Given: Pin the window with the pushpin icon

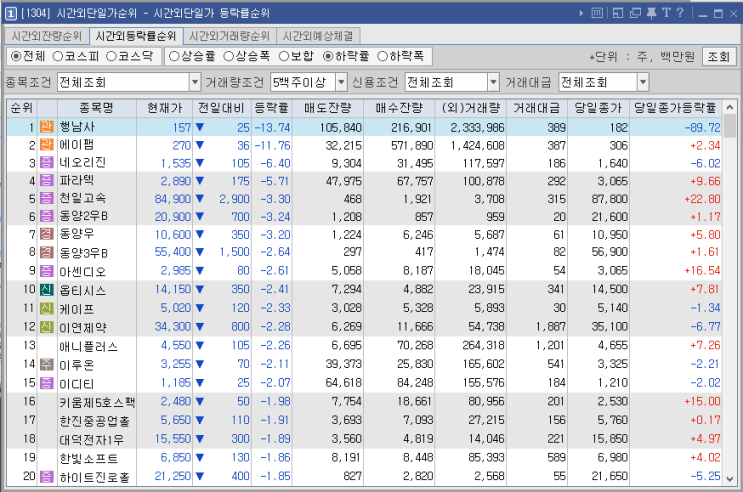Looking at the screenshot, I should pos(652,13).
